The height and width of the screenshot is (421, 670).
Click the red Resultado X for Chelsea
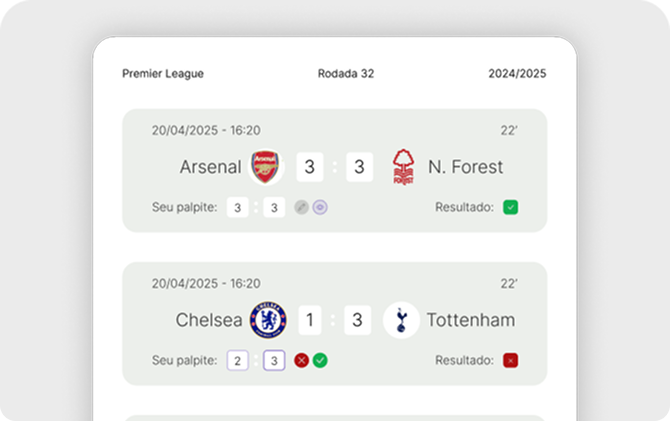[510, 360]
